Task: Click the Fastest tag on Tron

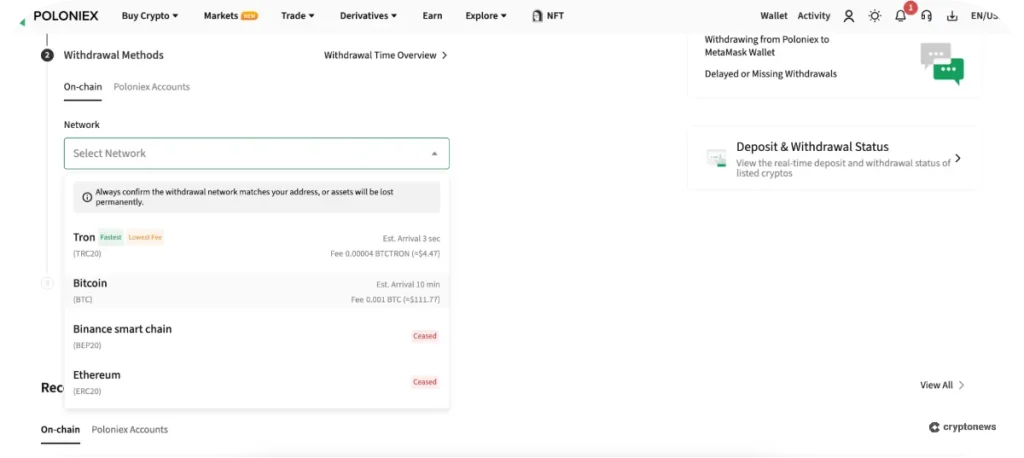Action: tap(111, 237)
